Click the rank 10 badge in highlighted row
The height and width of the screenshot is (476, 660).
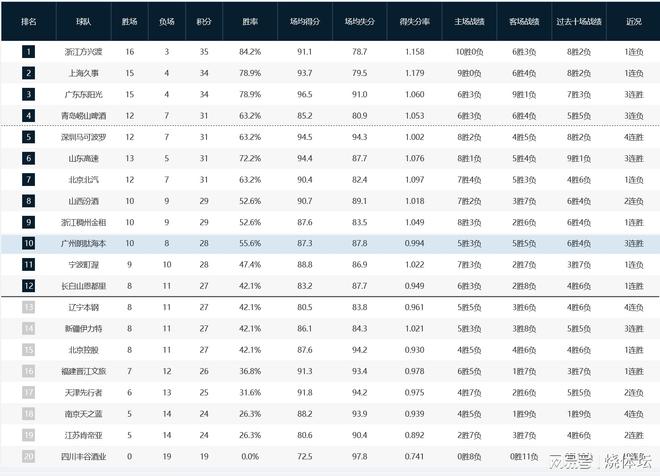tap(29, 243)
